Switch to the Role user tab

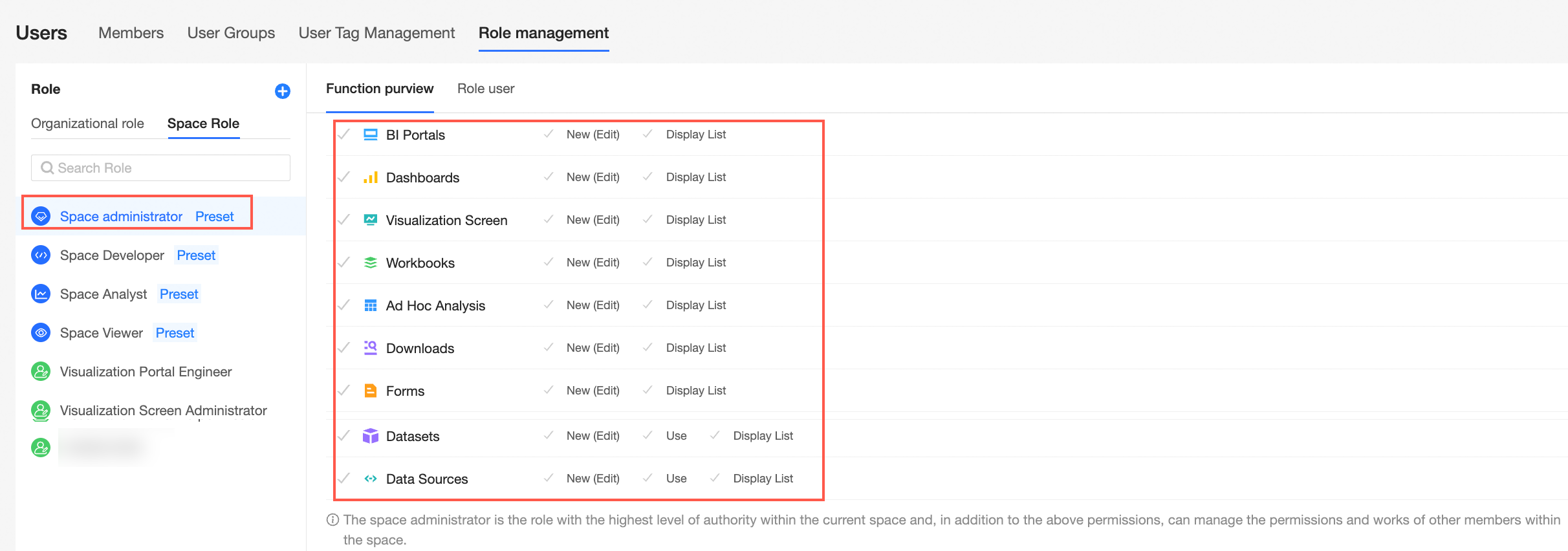click(485, 89)
